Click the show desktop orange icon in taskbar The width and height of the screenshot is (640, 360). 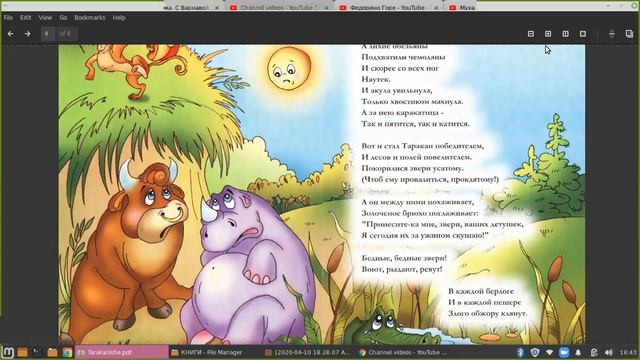[x=22, y=352]
